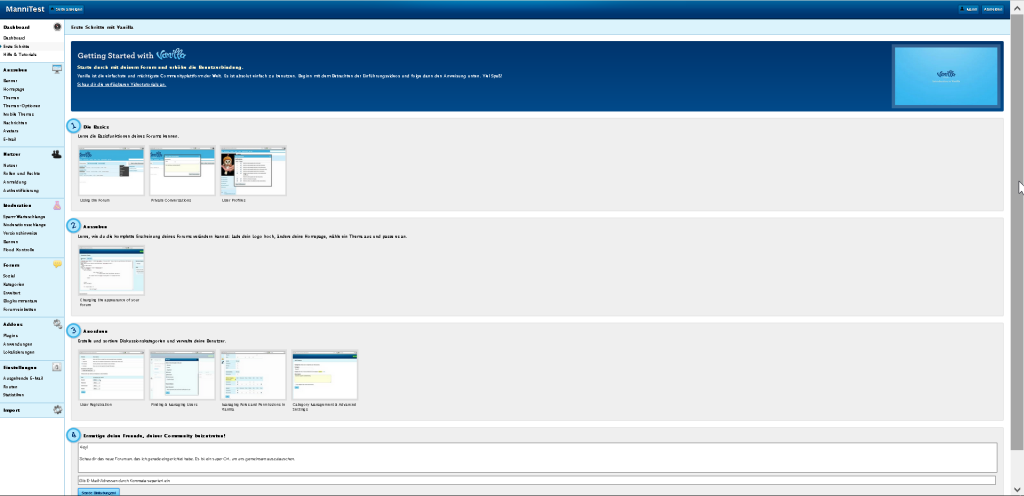
Task: Click the Vanilla logo in the banner
Action: pyautogui.click(x=171, y=55)
